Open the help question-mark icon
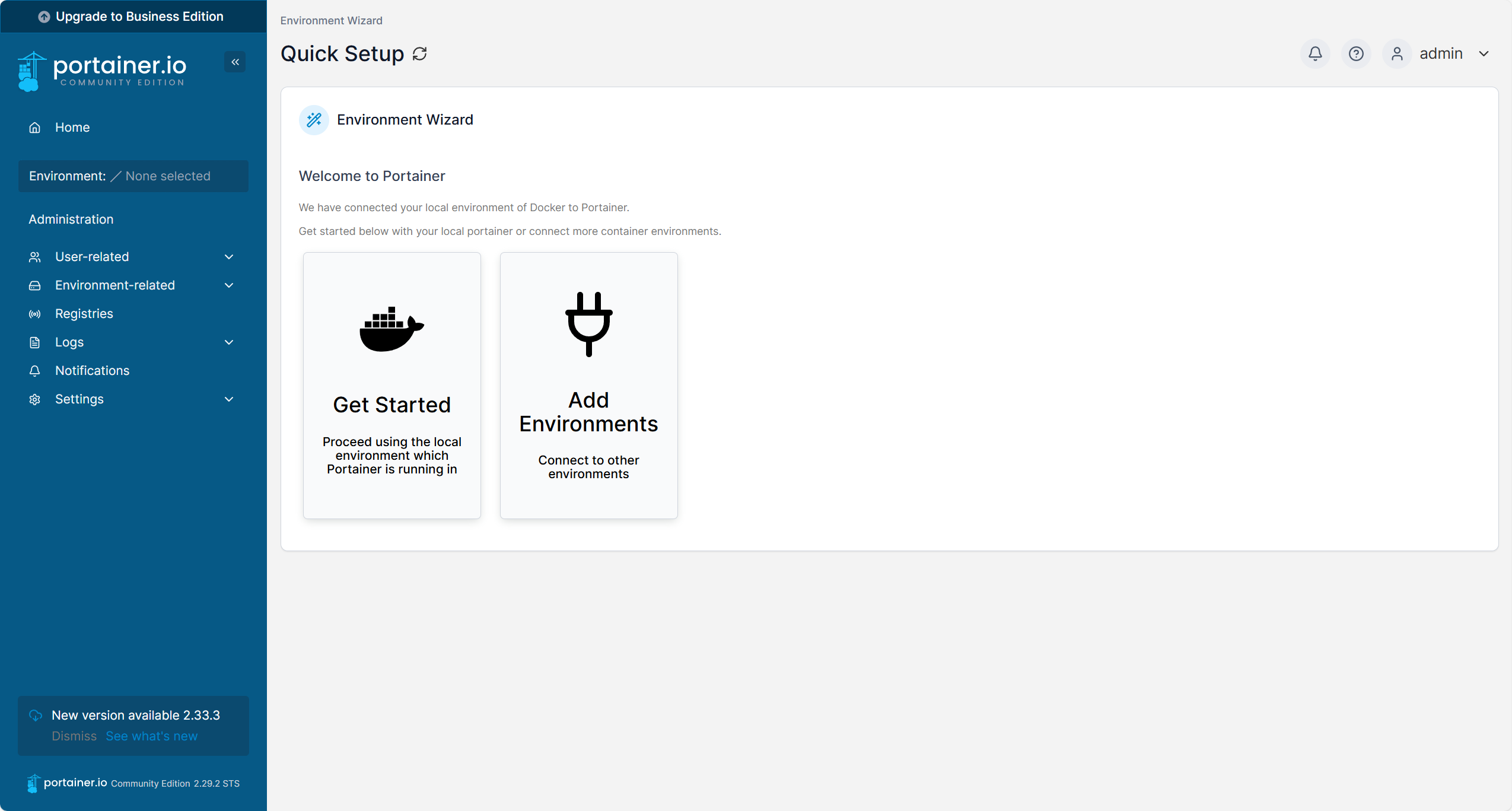This screenshot has width=1512, height=811. click(x=1356, y=54)
